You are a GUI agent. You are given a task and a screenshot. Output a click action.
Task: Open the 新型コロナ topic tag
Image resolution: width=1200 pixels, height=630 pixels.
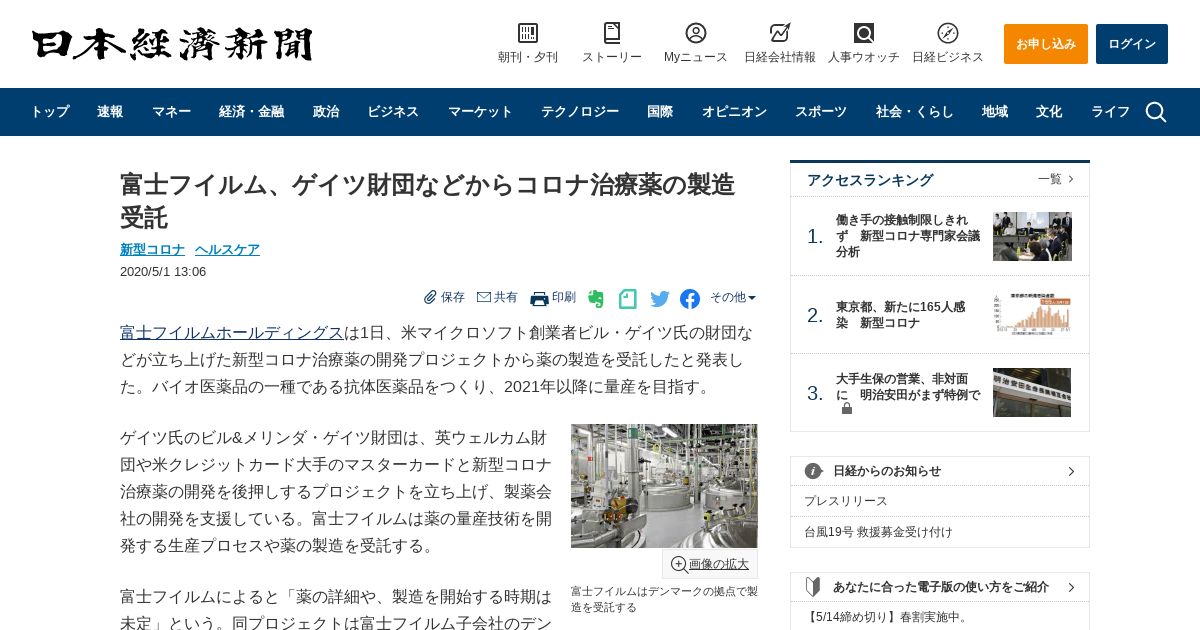point(152,250)
